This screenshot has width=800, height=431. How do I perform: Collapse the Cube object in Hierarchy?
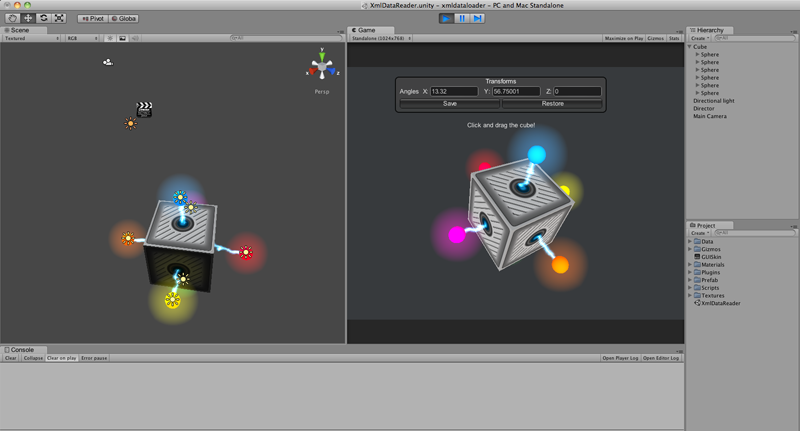[x=689, y=47]
